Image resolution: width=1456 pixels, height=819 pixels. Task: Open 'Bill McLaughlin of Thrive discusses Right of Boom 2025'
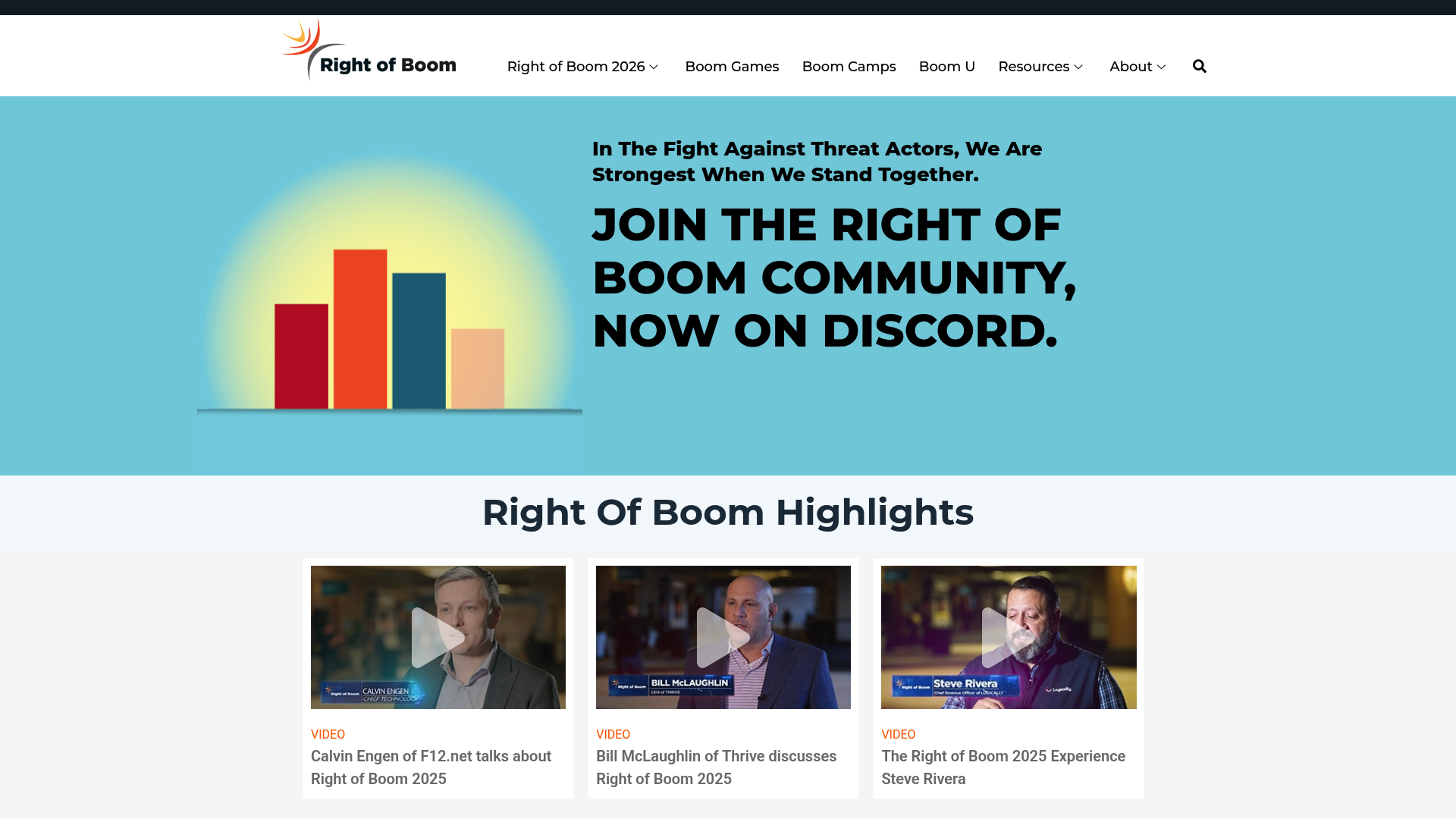(716, 767)
